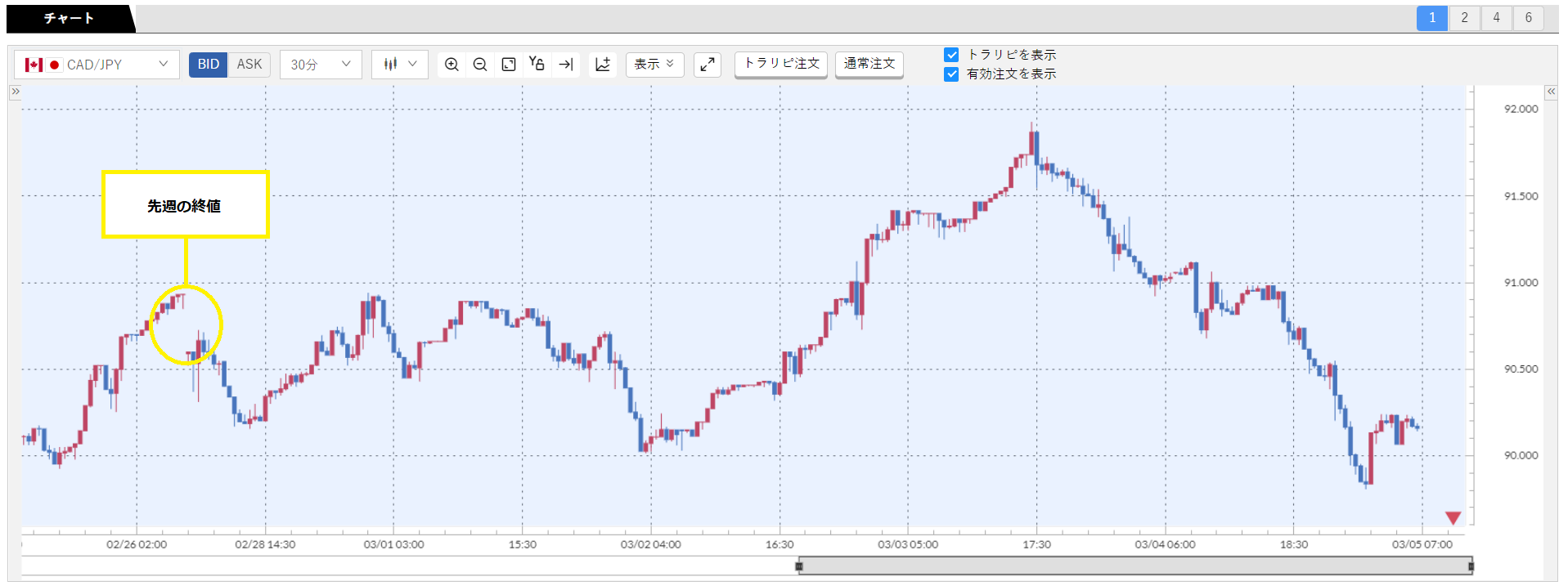Switch to 1-chart layout
The height and width of the screenshot is (586, 1568).
(1432, 18)
